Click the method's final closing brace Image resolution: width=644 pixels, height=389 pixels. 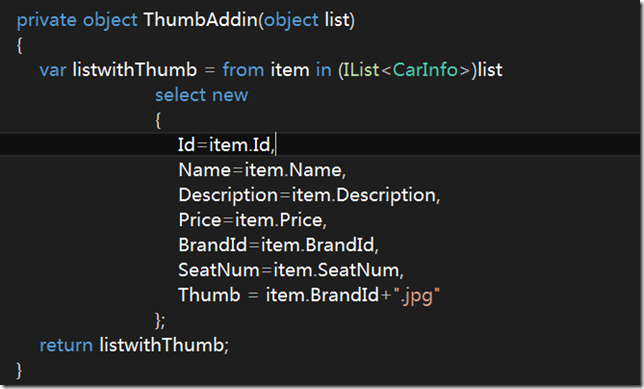pos(19,371)
